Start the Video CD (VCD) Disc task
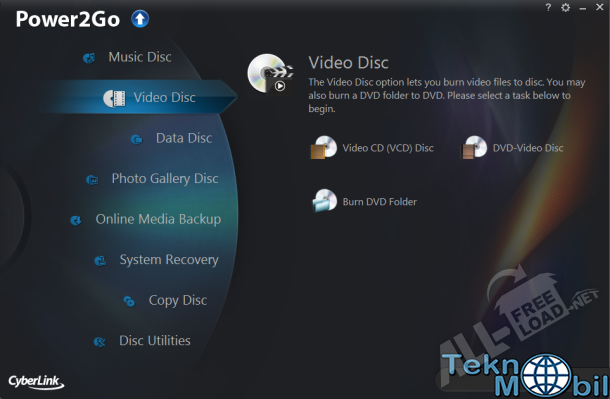Viewport: 610px width, 399px height. coord(372,148)
